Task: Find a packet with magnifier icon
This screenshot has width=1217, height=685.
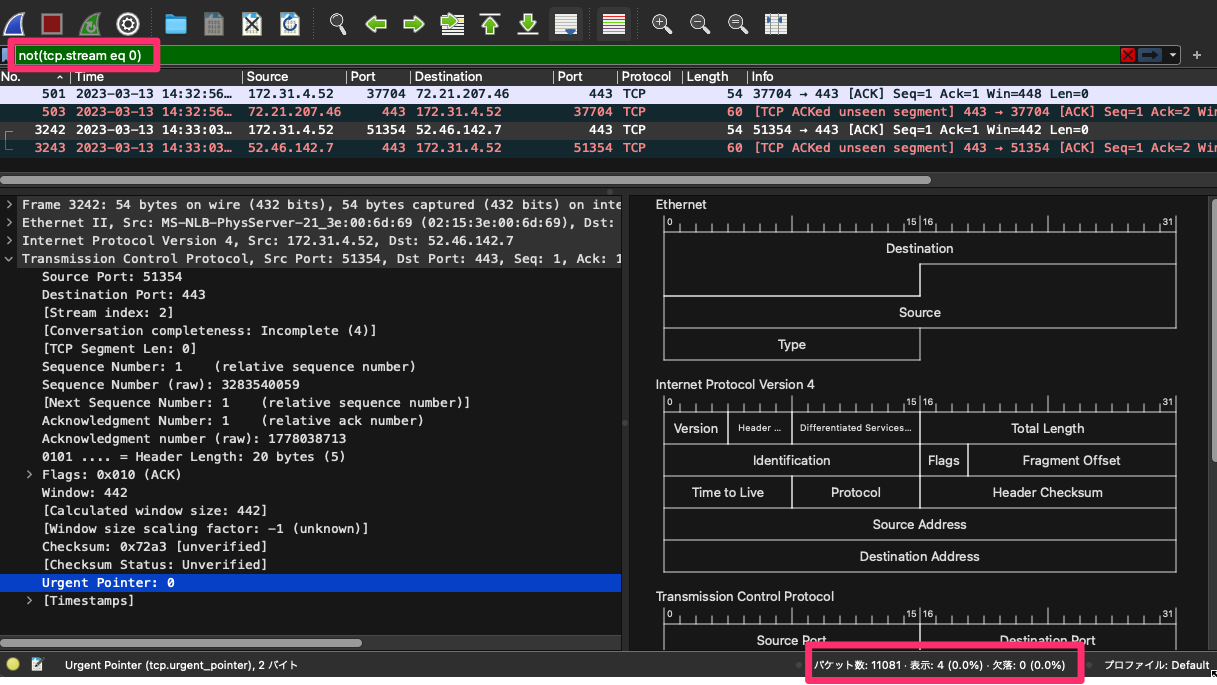Action: [338, 24]
